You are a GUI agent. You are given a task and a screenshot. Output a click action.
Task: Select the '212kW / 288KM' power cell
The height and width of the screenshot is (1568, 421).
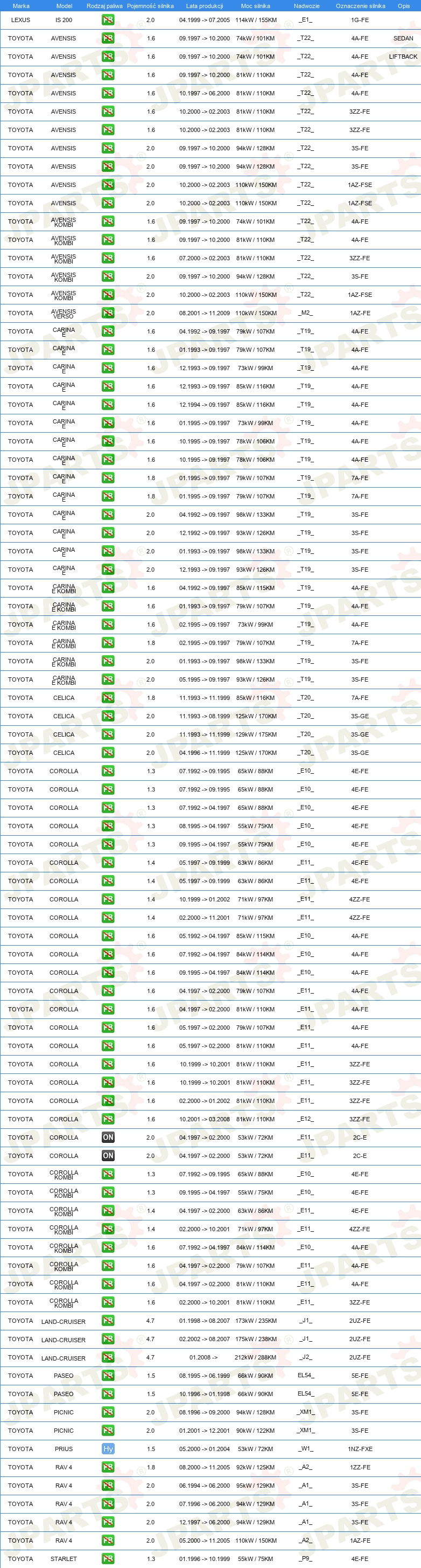(x=256, y=1358)
